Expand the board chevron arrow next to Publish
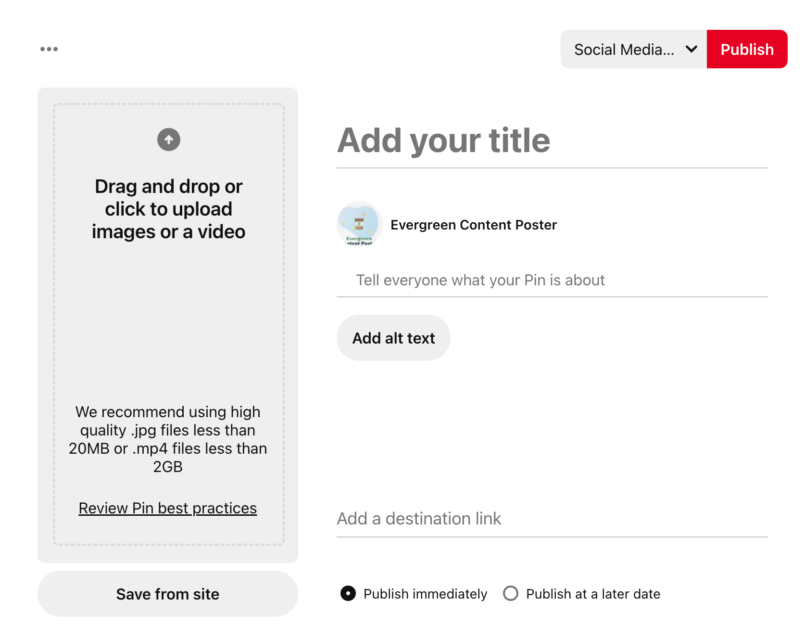 691,49
